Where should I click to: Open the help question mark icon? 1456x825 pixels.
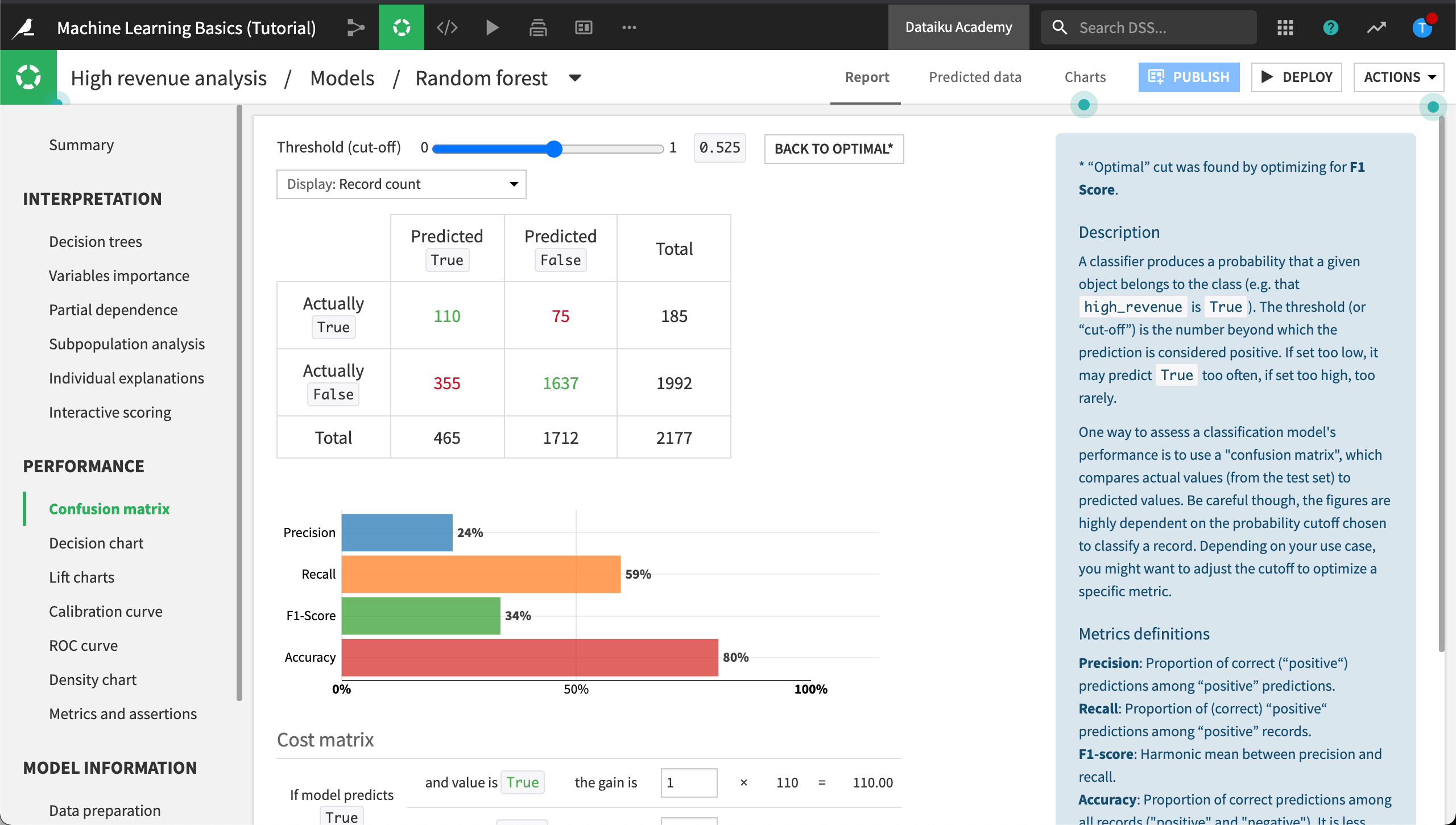click(1331, 27)
